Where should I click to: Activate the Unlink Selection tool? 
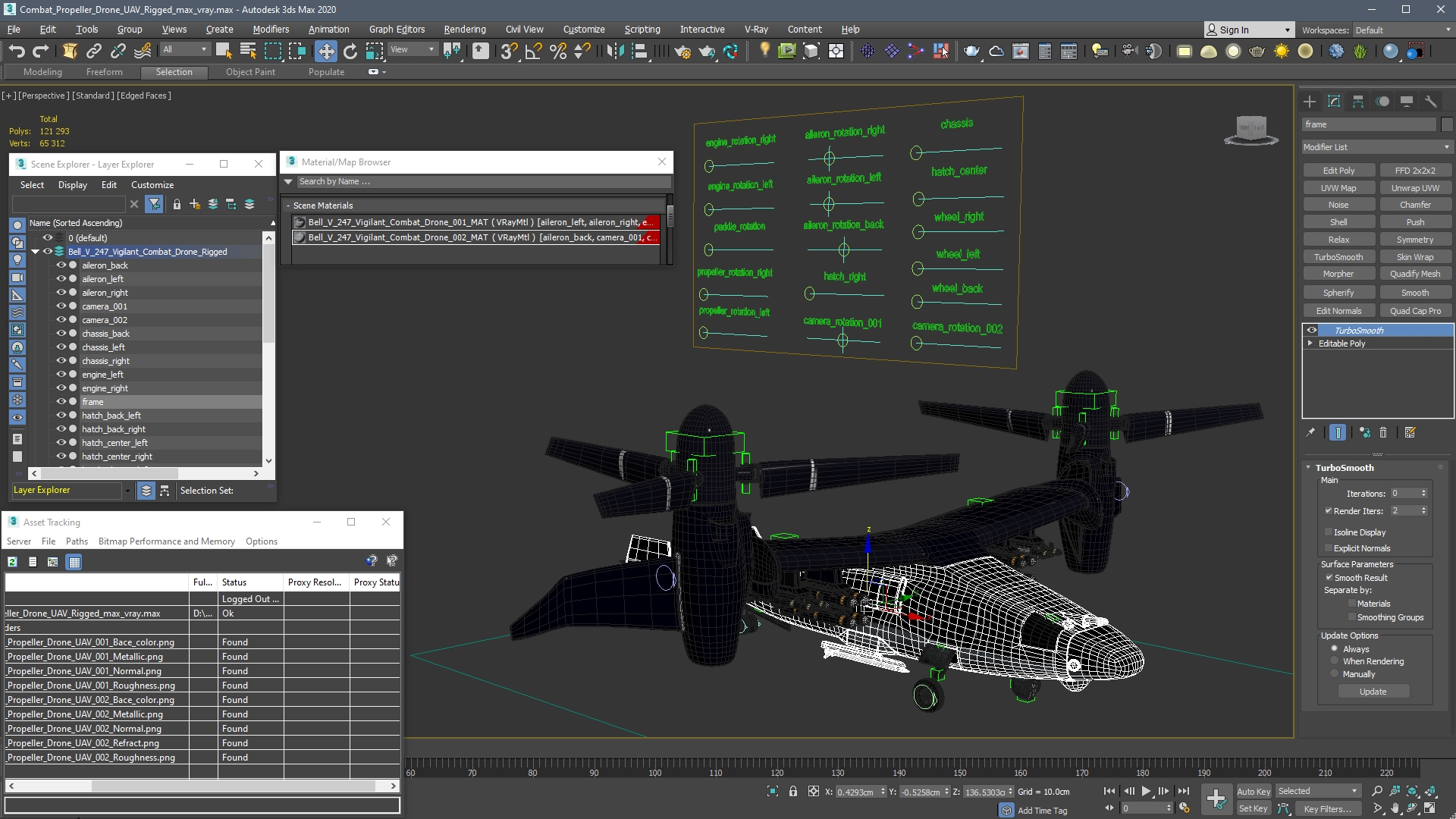(x=118, y=52)
